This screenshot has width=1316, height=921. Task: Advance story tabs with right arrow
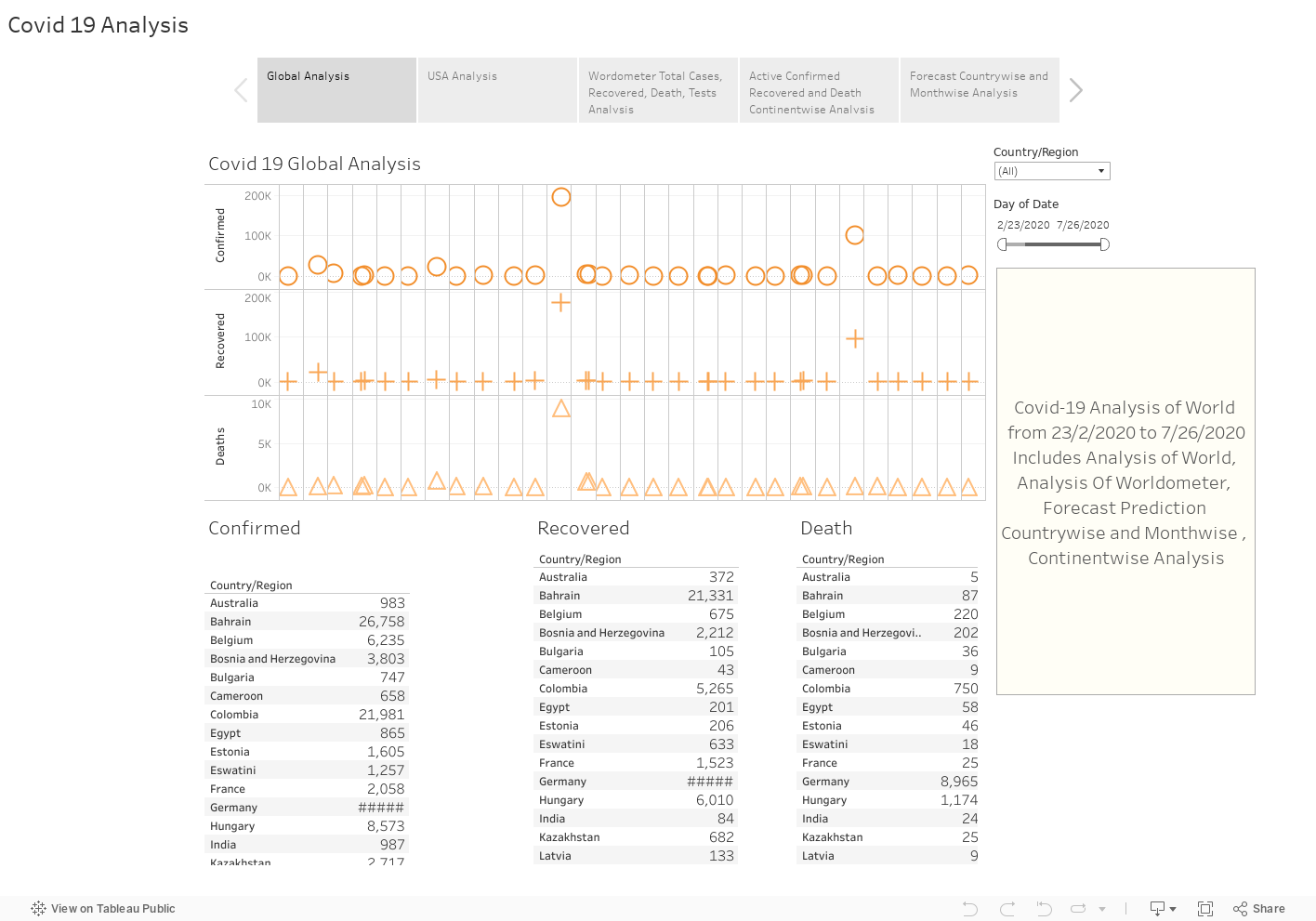tap(1076, 90)
